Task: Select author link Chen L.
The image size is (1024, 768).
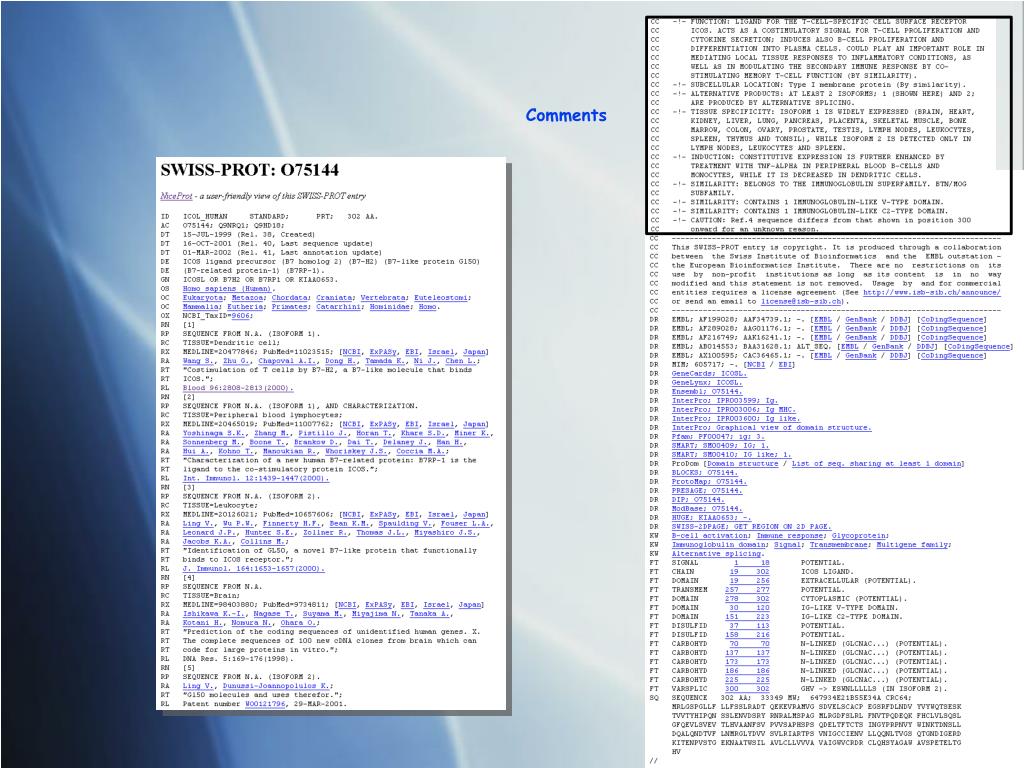Action: (x=462, y=361)
